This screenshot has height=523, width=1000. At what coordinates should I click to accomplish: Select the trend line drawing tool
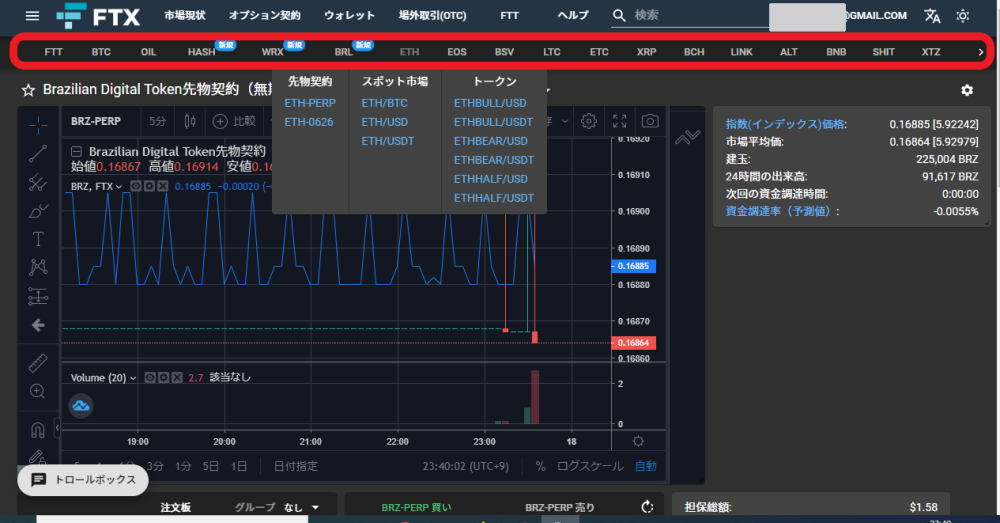coord(38,154)
